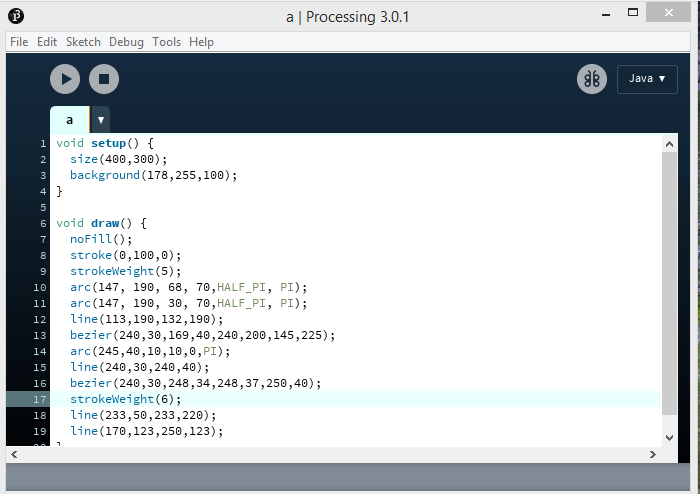Stop the running sketch
The width and height of the screenshot is (700, 494).
(x=104, y=79)
